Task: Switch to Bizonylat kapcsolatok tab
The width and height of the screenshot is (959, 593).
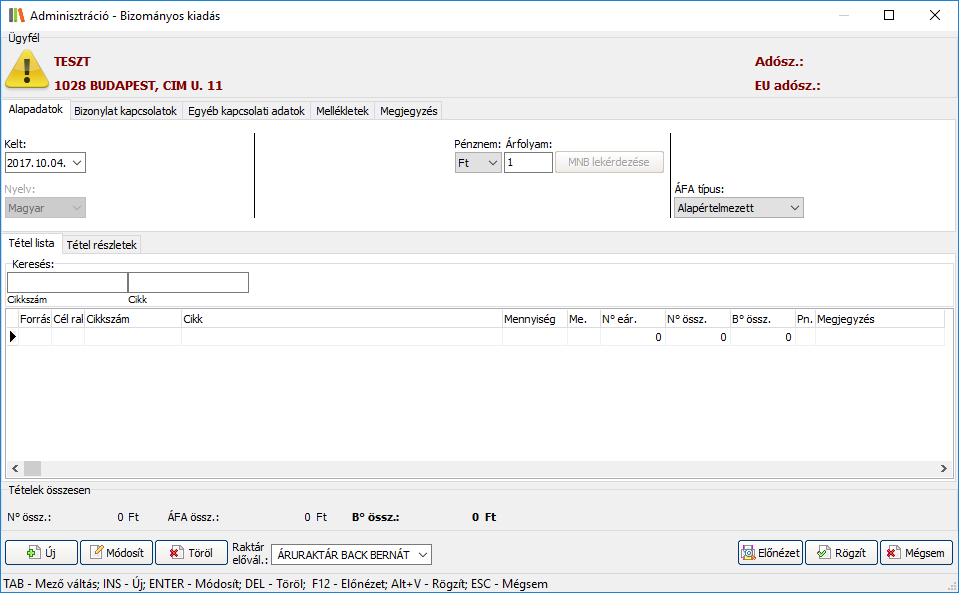Action: pos(125,111)
